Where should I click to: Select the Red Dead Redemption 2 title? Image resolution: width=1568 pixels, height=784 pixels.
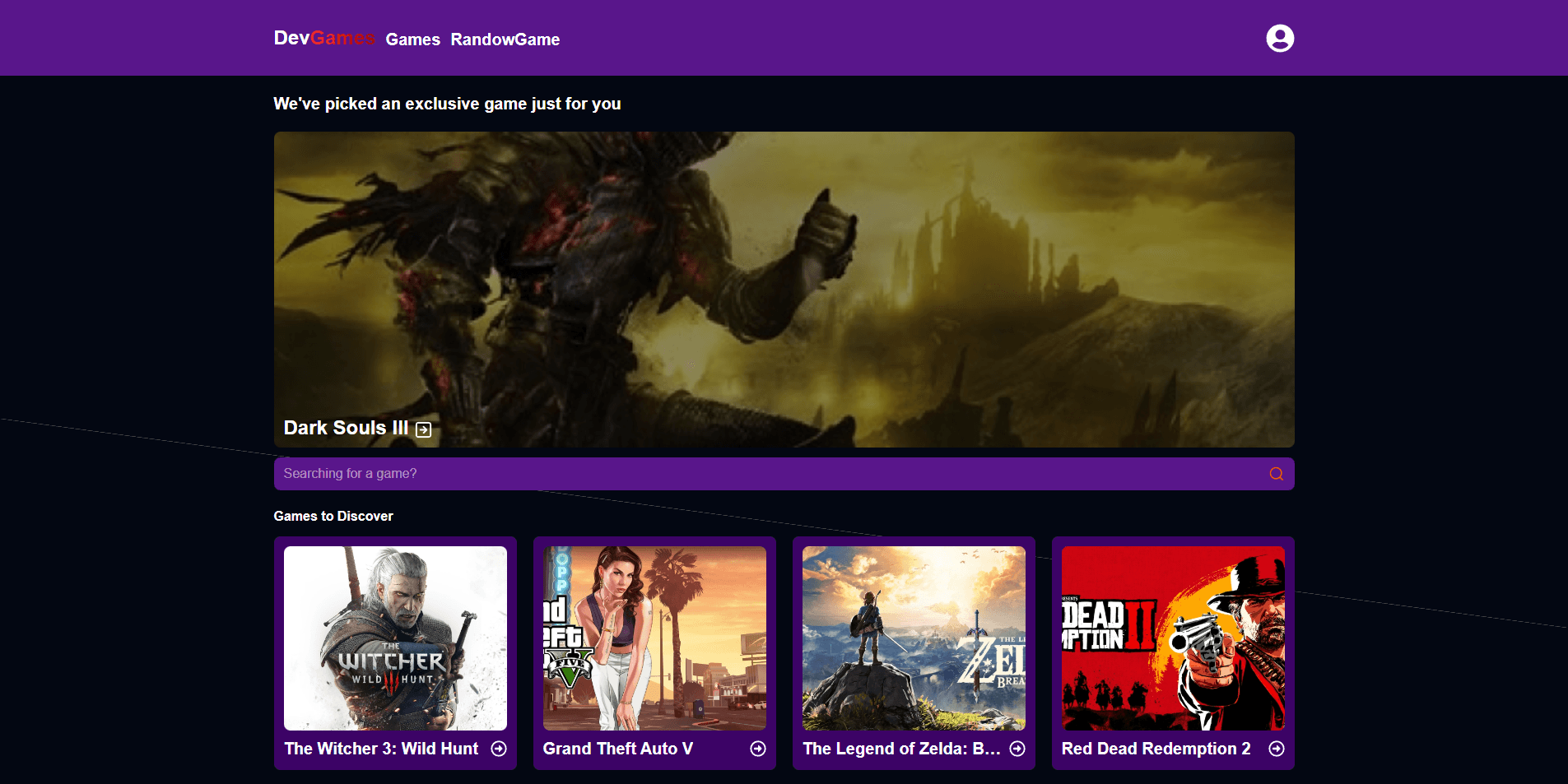coord(1156,749)
